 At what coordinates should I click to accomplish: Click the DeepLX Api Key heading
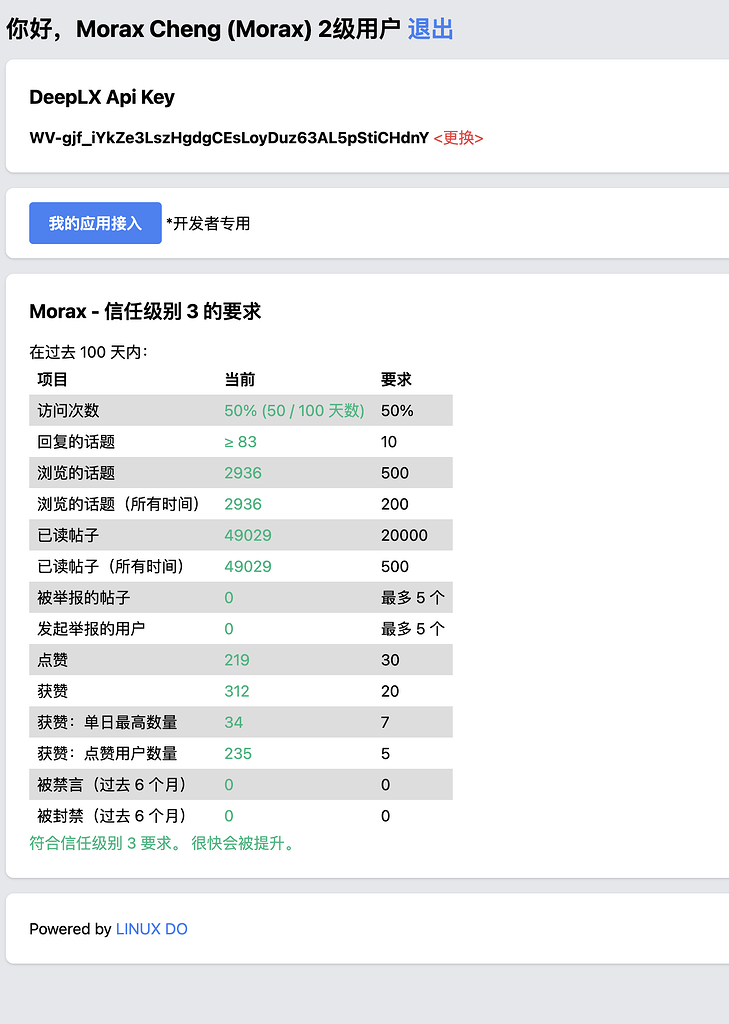[x=102, y=97]
